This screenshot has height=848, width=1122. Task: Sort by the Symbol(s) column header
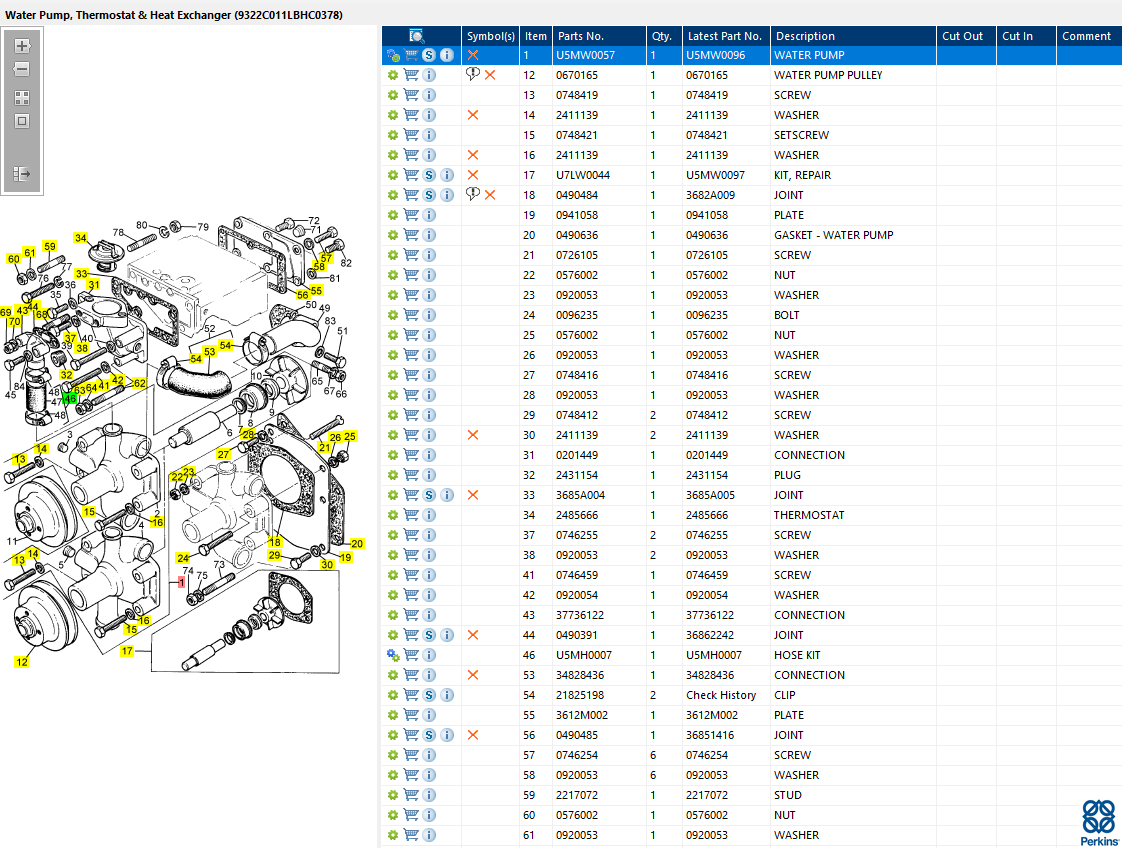(x=490, y=36)
